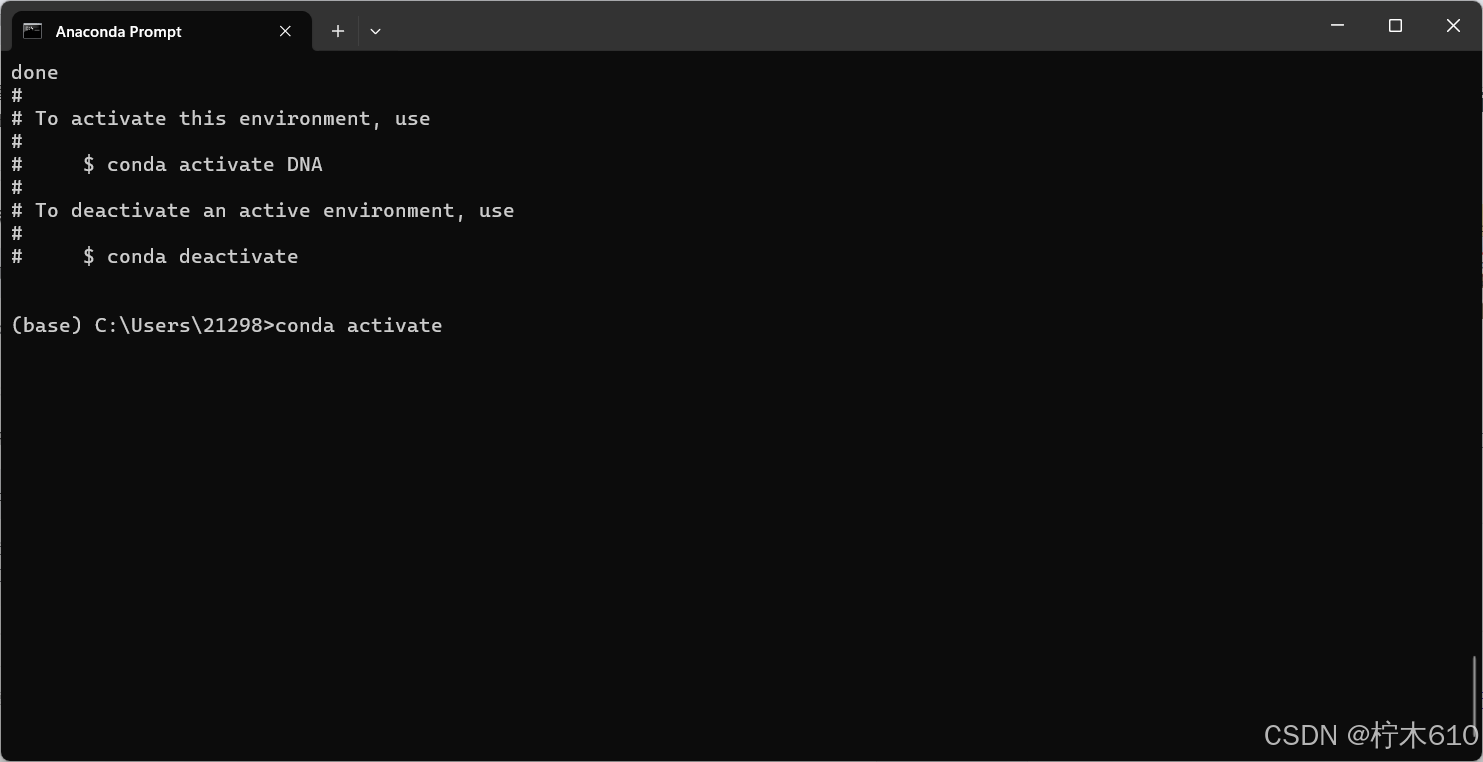
Task: Click the plus icon to open new tab
Action: point(337,31)
